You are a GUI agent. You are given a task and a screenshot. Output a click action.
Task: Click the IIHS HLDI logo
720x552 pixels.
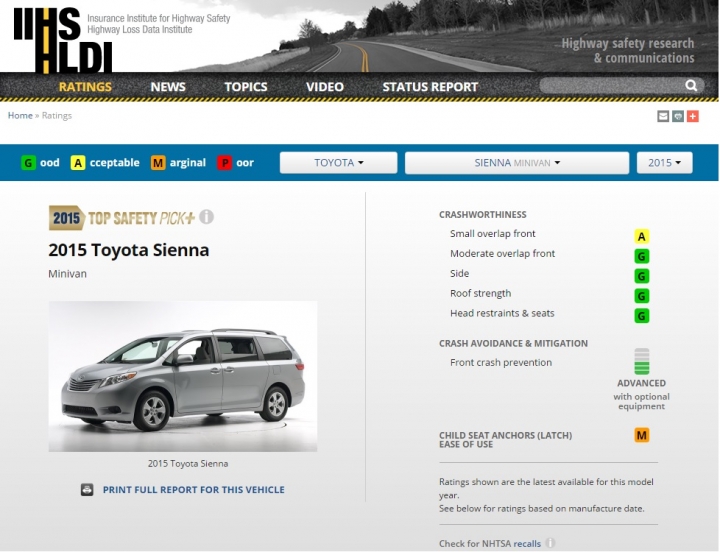coord(63,40)
